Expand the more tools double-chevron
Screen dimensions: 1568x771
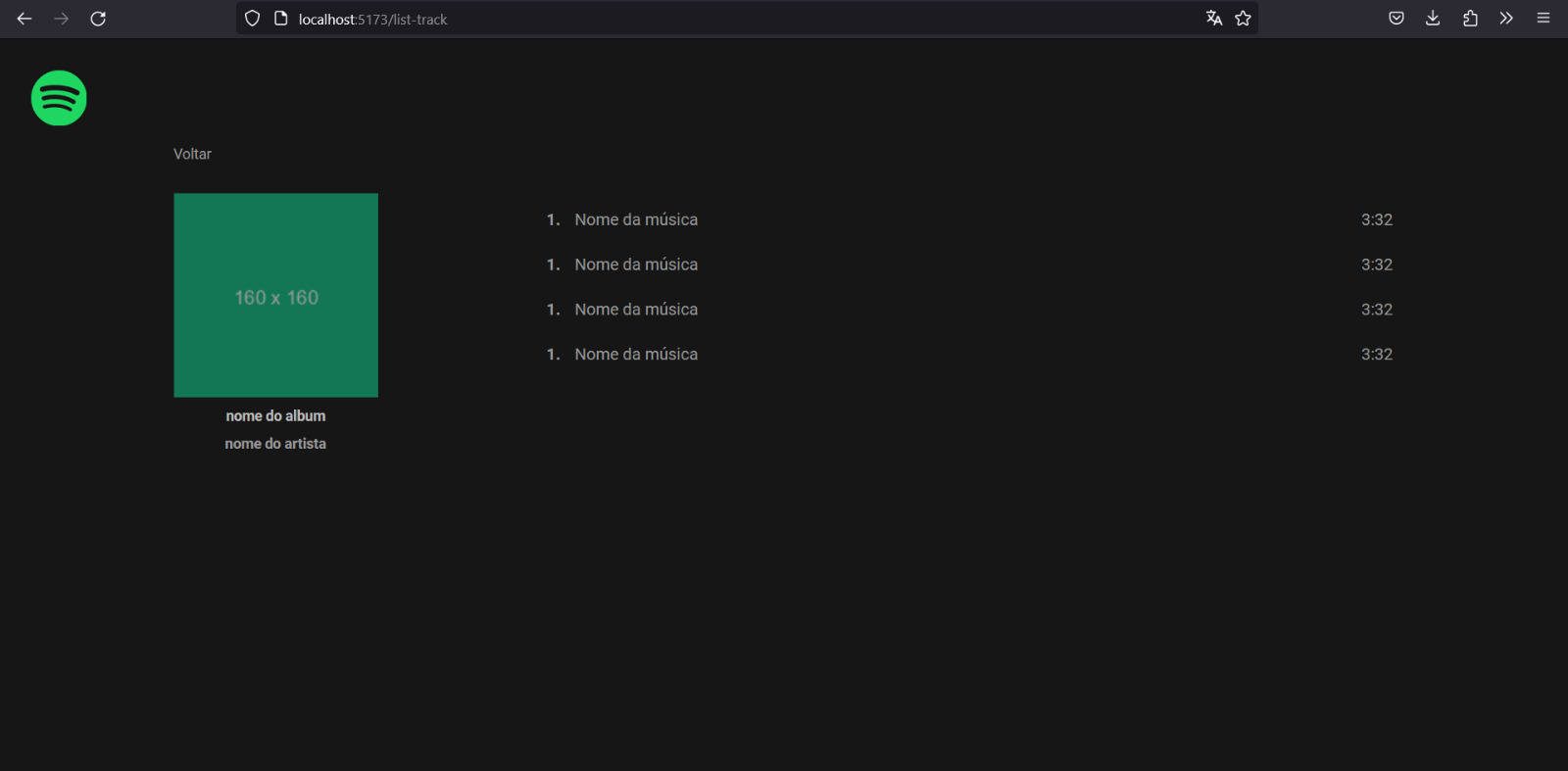(1506, 19)
